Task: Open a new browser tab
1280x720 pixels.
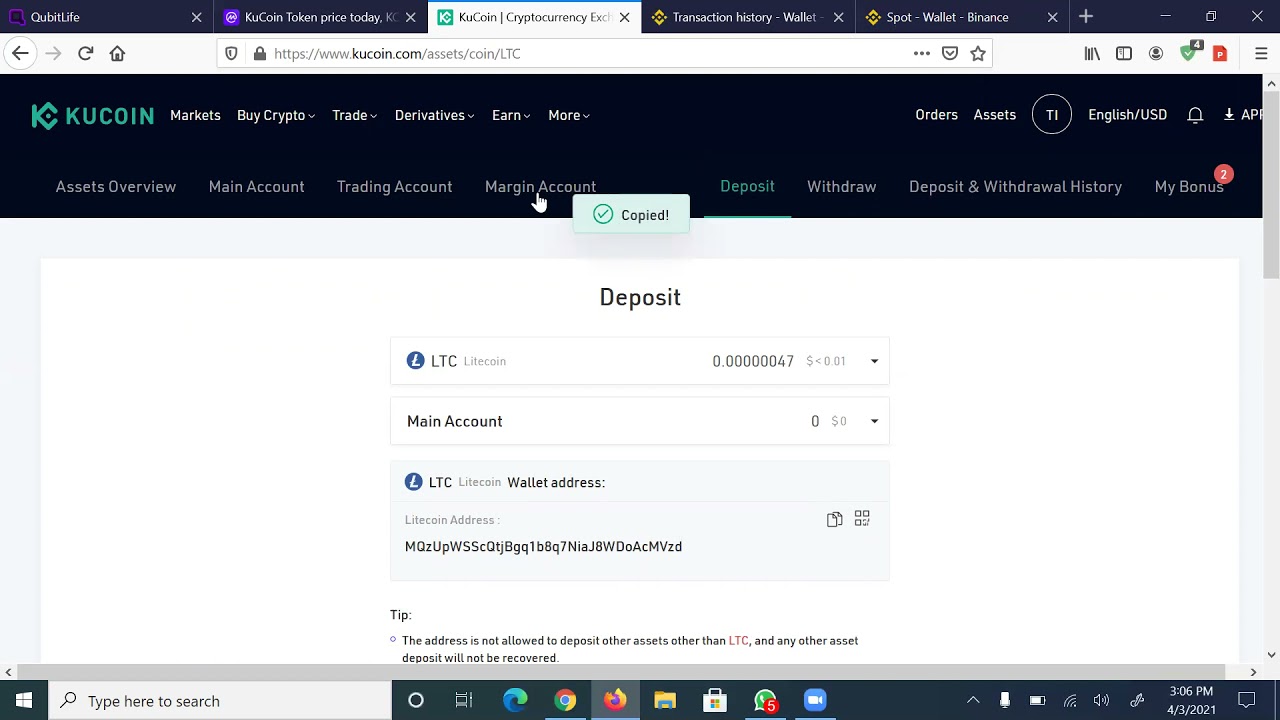Action: [1086, 17]
